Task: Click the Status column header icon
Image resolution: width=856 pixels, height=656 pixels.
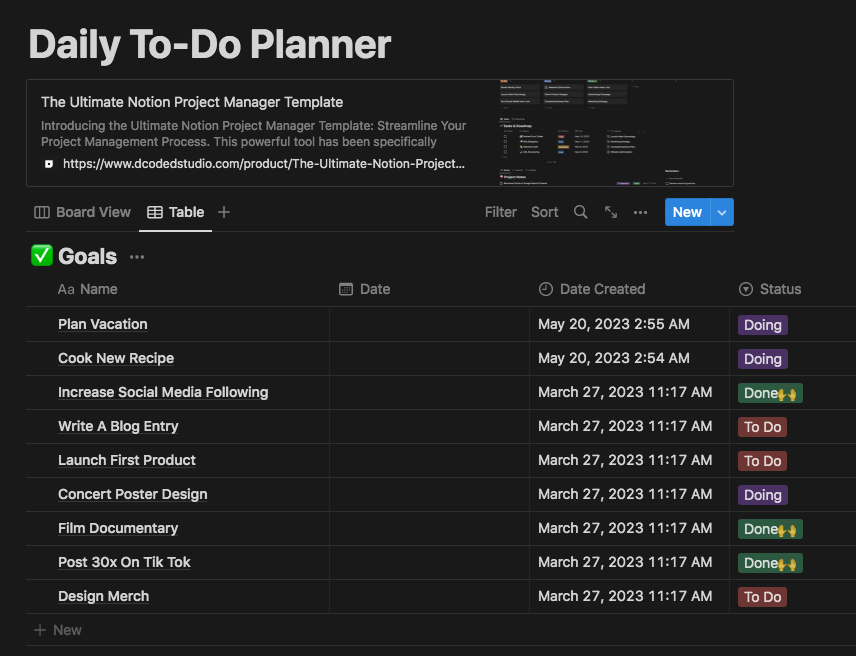Action: pos(746,289)
